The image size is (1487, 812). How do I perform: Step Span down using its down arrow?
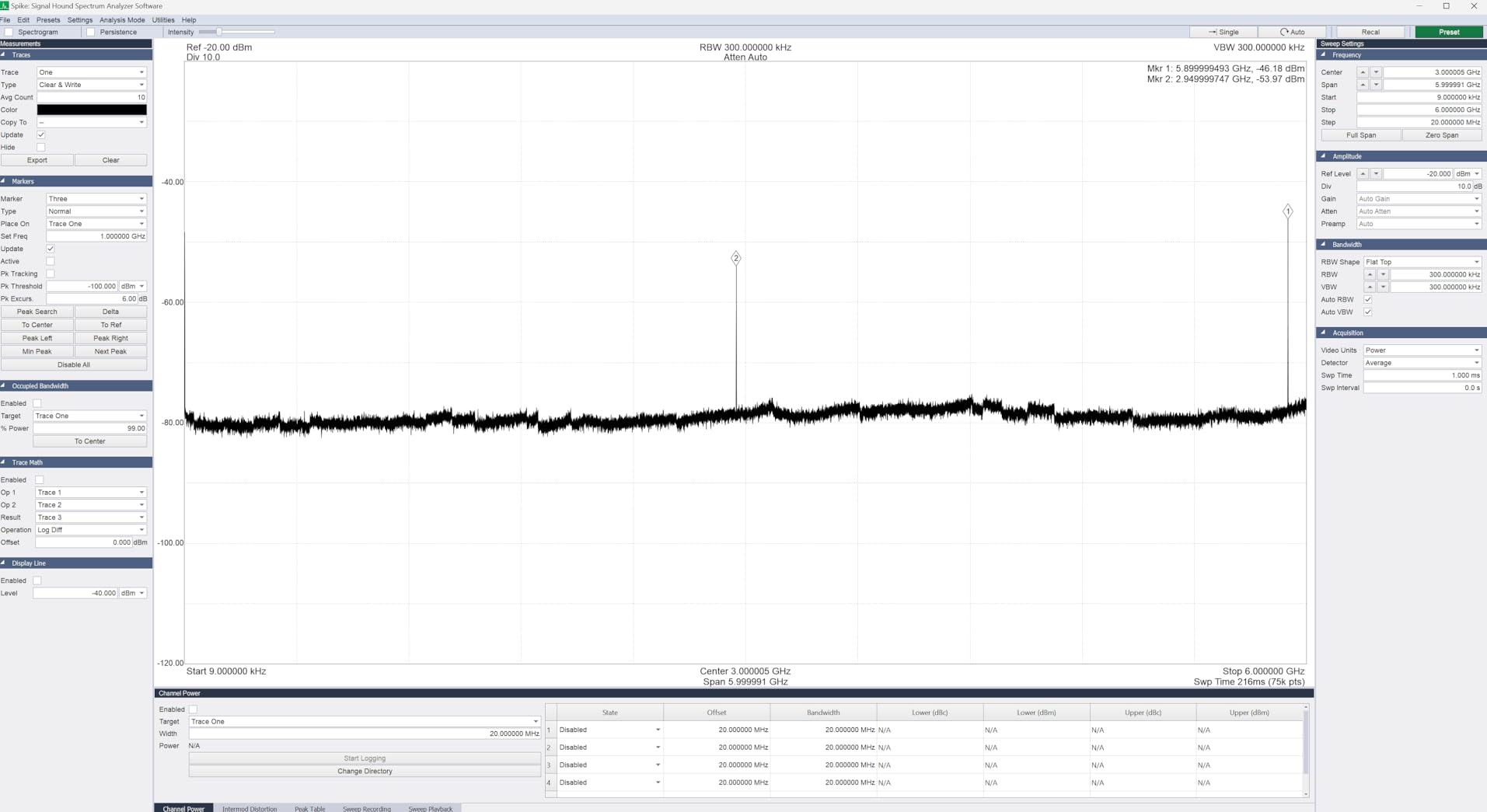1376,85
